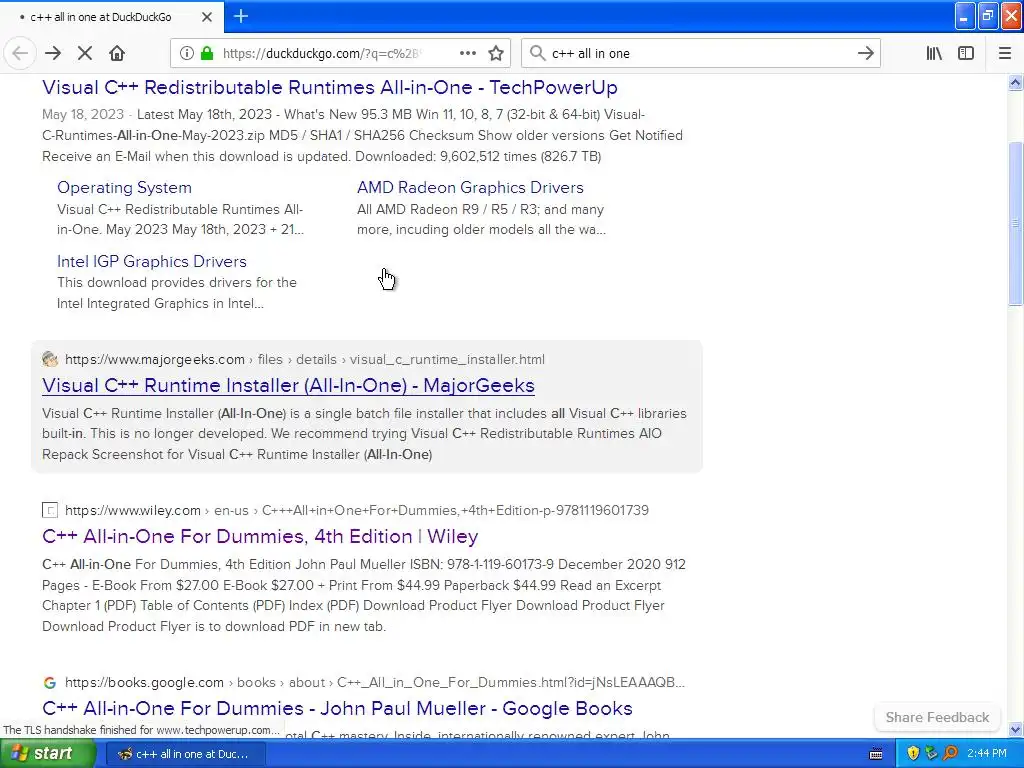
Task: Open Visual C++ Redistributable Runtimes TechPowerUp result
Action: click(x=330, y=88)
